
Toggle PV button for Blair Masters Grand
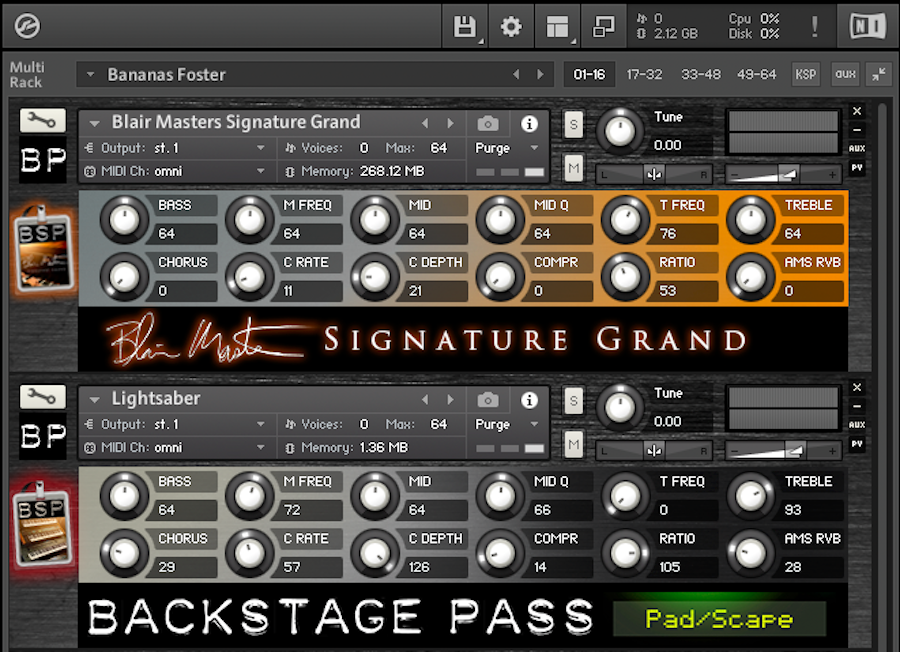click(x=857, y=168)
